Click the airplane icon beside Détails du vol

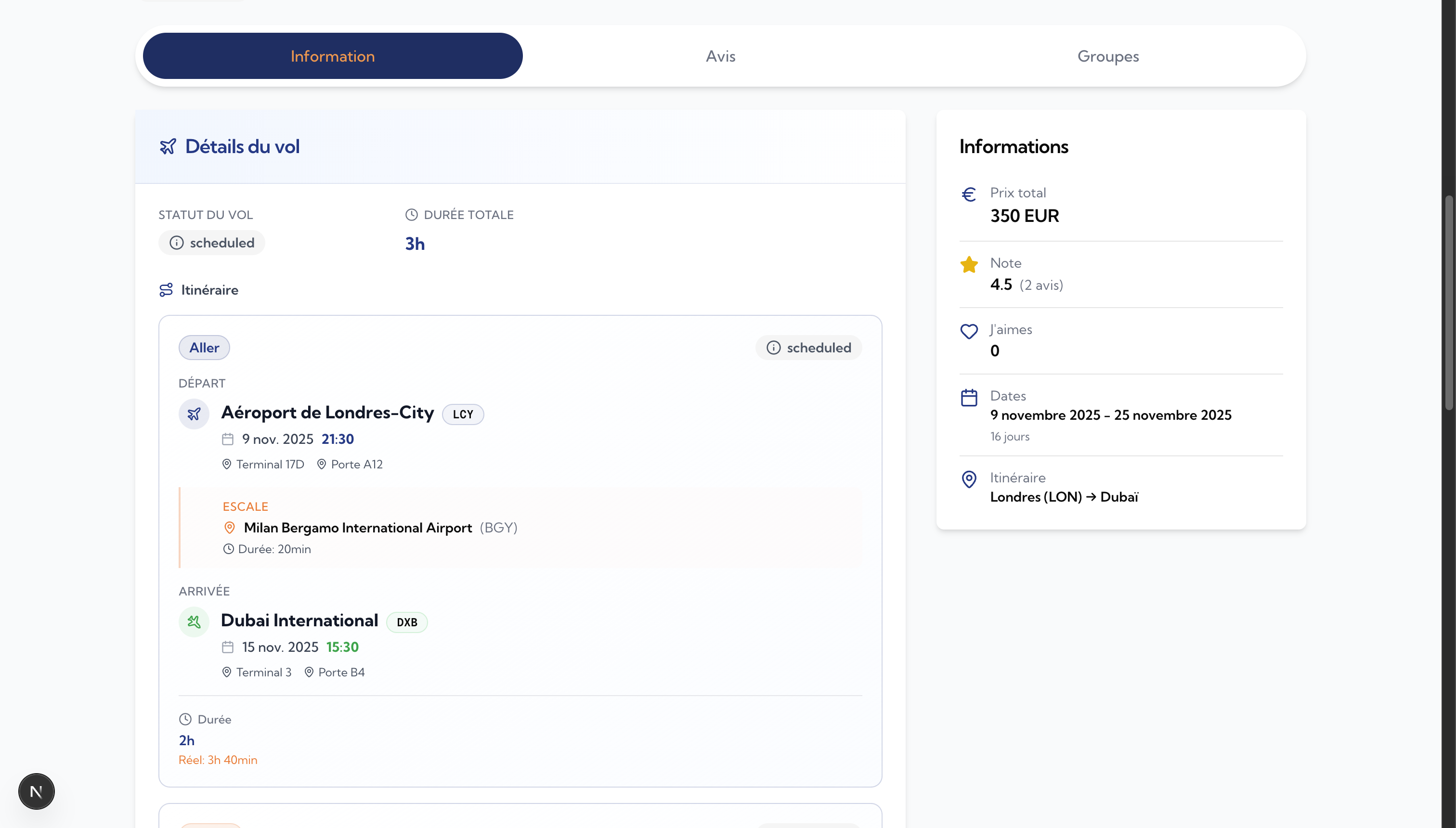[168, 147]
